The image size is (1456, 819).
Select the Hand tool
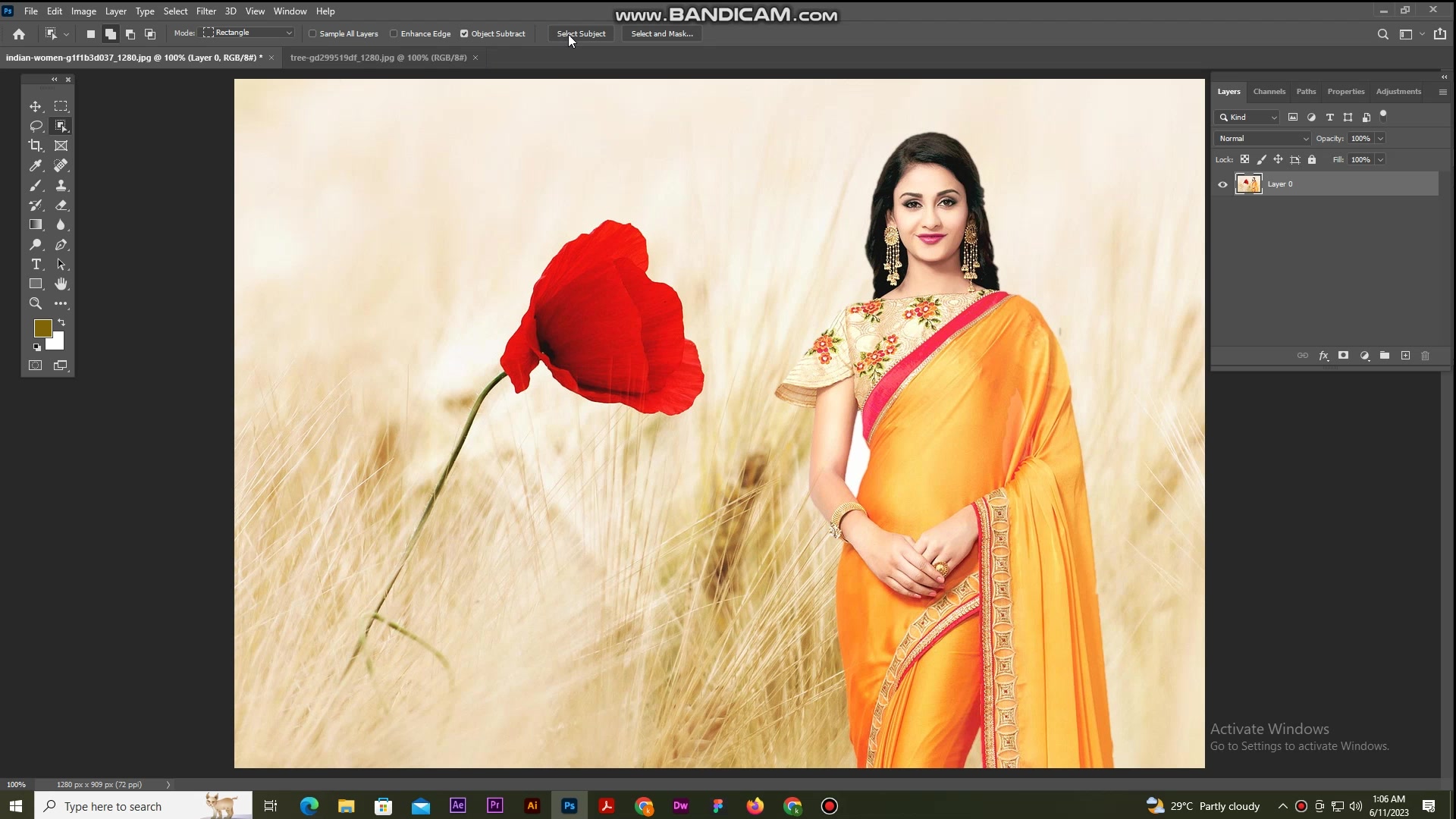click(61, 284)
